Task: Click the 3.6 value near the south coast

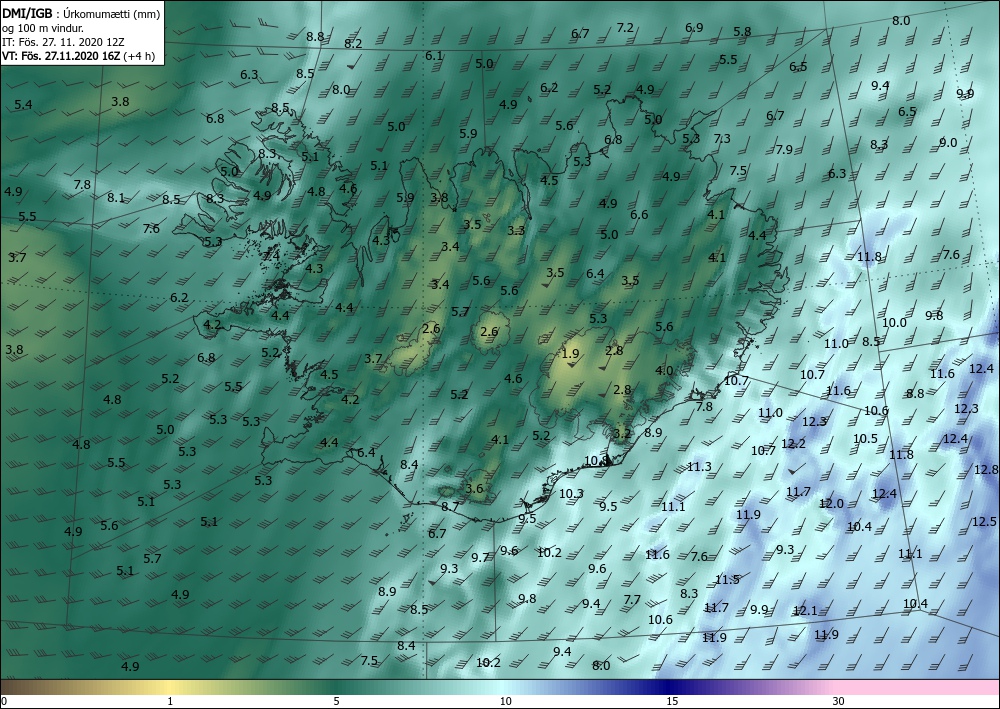Action: [474, 488]
